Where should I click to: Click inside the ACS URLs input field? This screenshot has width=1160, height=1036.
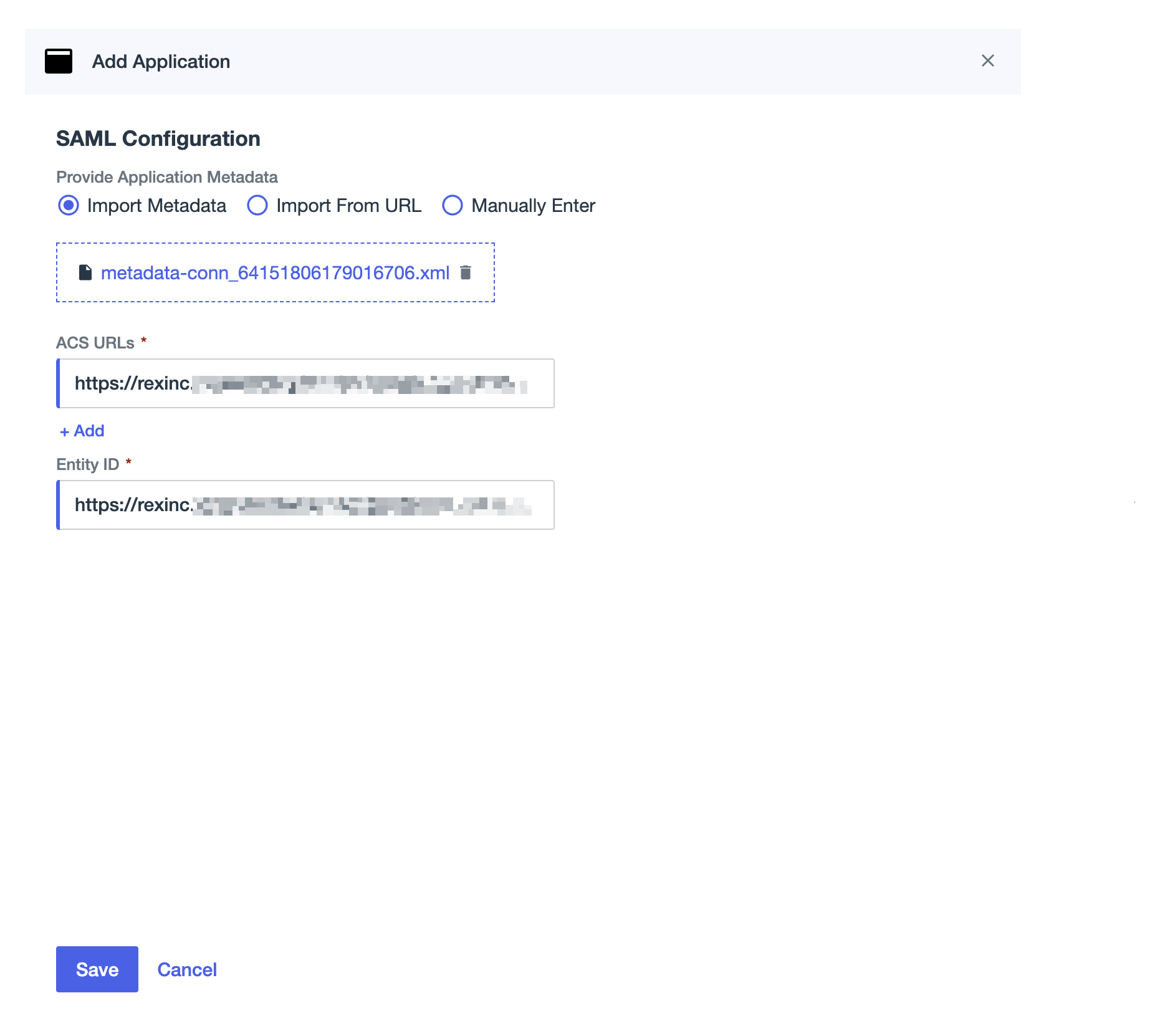[305, 383]
